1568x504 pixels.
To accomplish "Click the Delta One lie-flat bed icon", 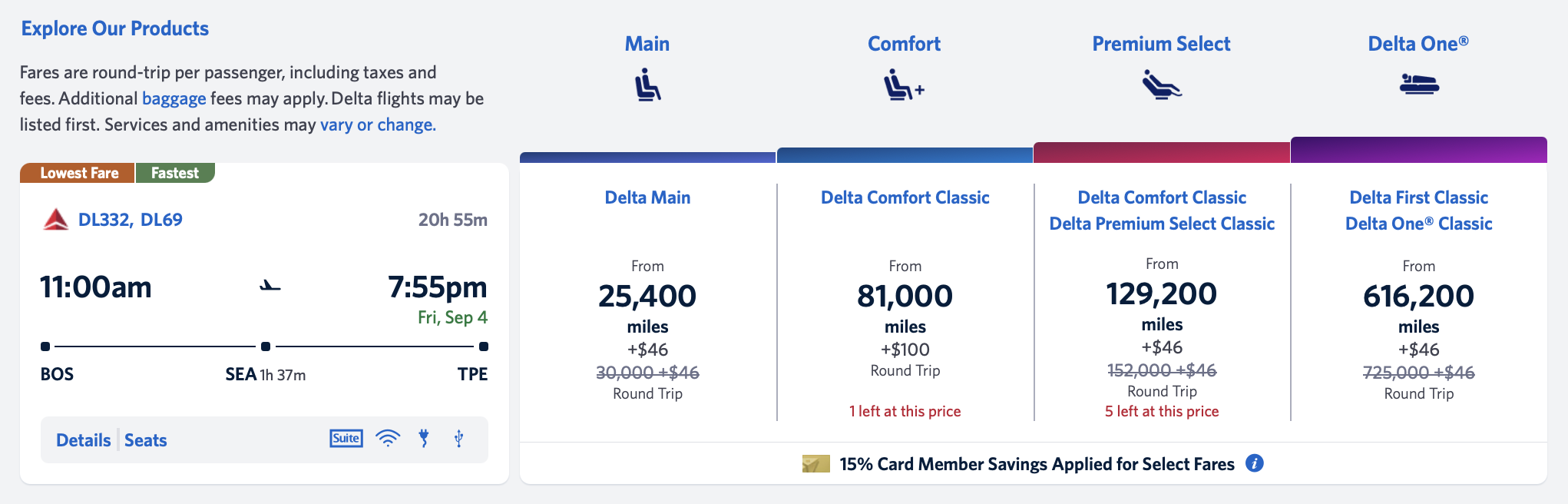I will pos(1419,85).
